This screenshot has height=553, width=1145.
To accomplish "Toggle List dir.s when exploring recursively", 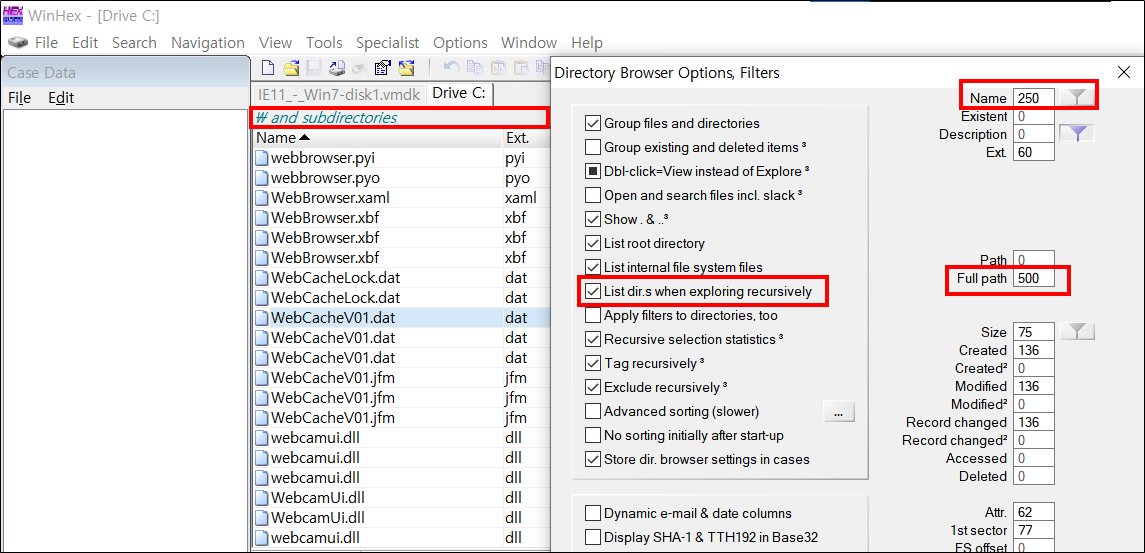I will click(x=592, y=291).
